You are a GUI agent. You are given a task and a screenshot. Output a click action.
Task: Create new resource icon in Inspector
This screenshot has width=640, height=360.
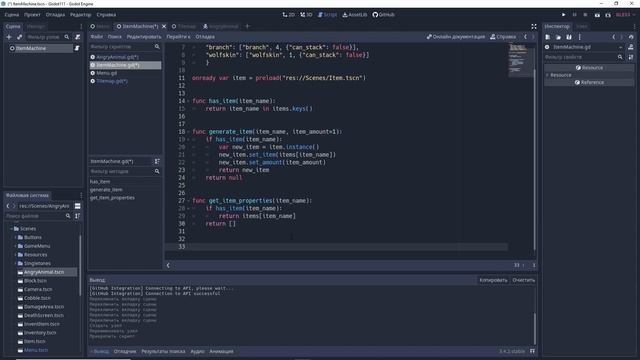(548, 37)
